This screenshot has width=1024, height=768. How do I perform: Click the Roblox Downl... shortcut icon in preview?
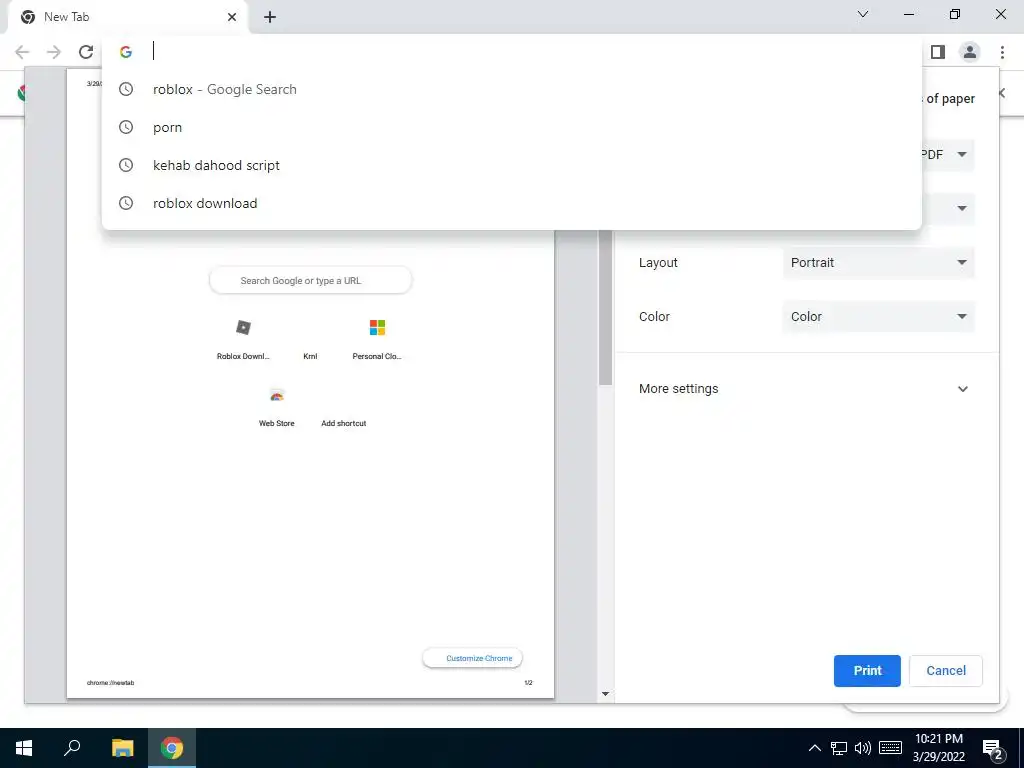click(x=244, y=327)
